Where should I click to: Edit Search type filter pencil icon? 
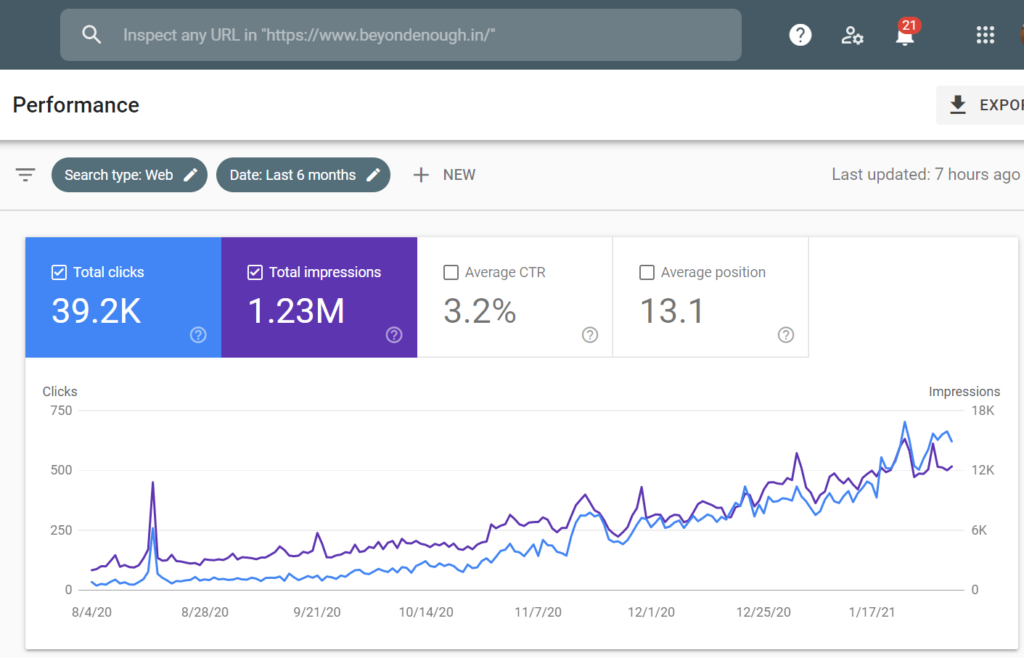[191, 175]
